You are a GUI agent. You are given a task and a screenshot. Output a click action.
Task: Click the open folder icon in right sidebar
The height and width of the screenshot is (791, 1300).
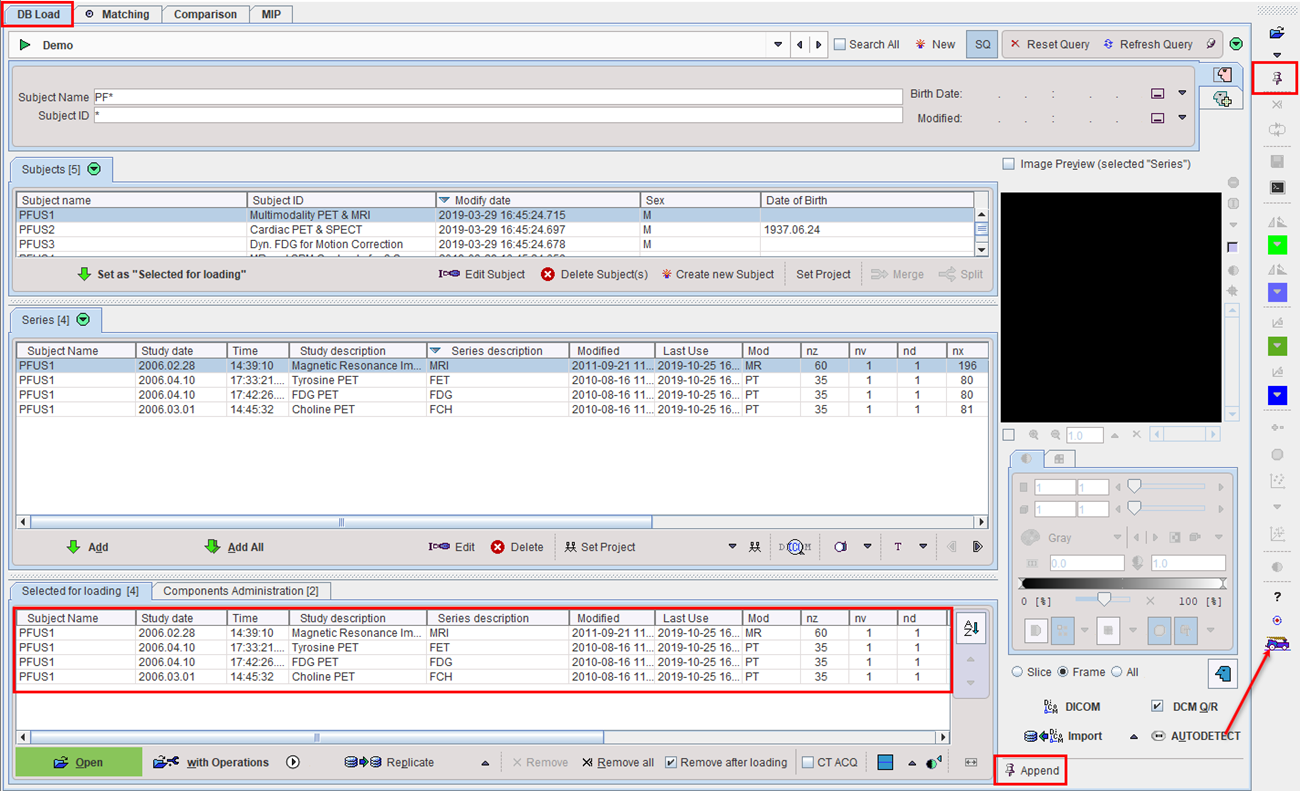[x=1276, y=33]
